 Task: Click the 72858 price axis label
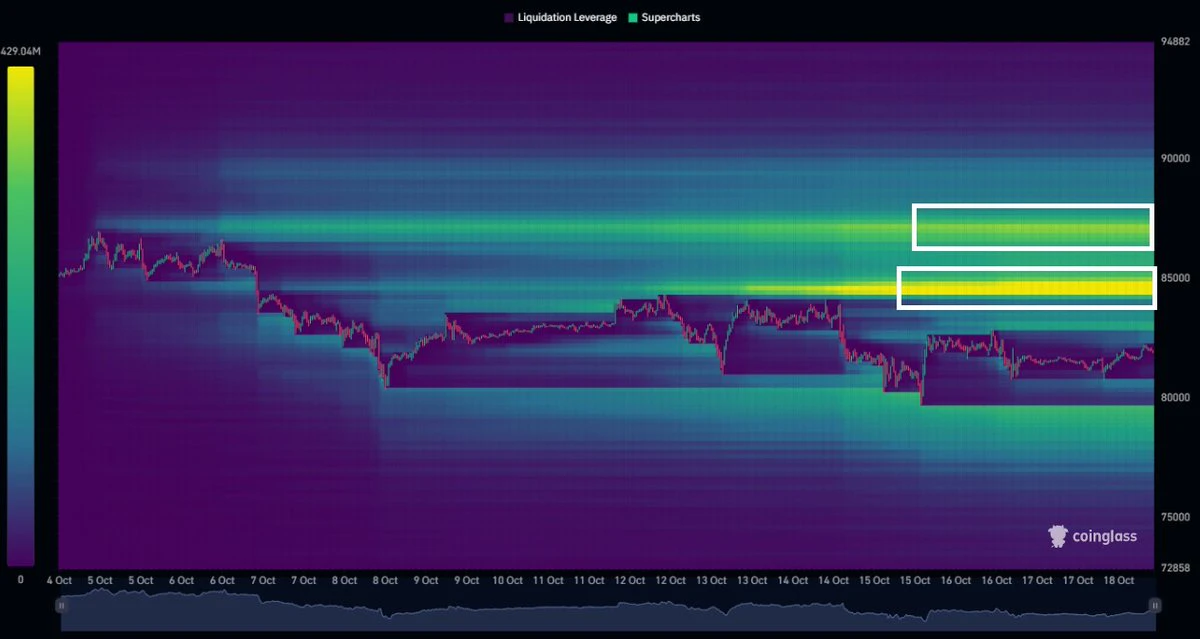tap(1176, 568)
